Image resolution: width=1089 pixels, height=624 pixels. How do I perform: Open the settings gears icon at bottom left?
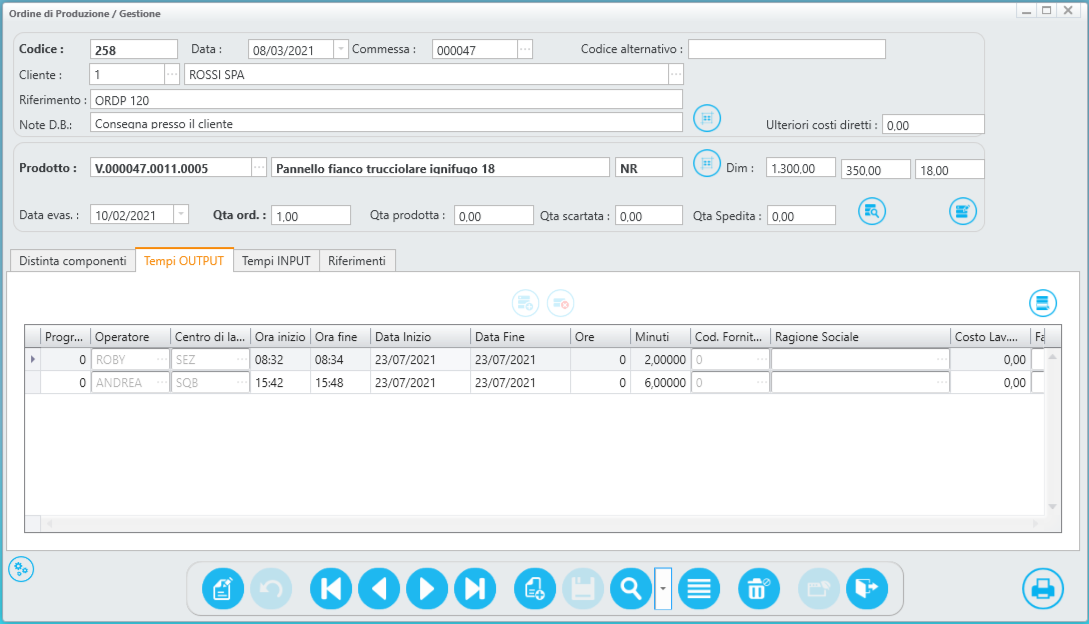(x=21, y=569)
